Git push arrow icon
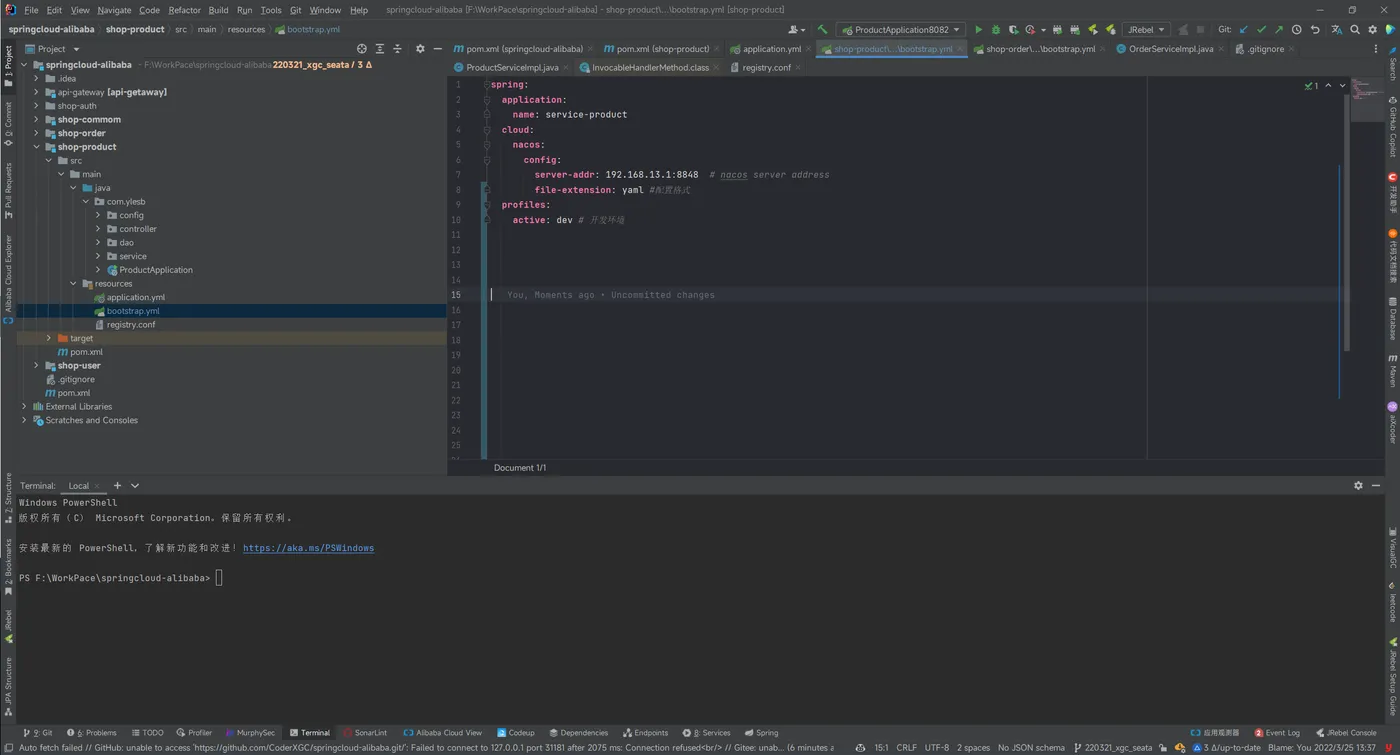Viewport: 1400px width, 755px height. click(x=1278, y=30)
